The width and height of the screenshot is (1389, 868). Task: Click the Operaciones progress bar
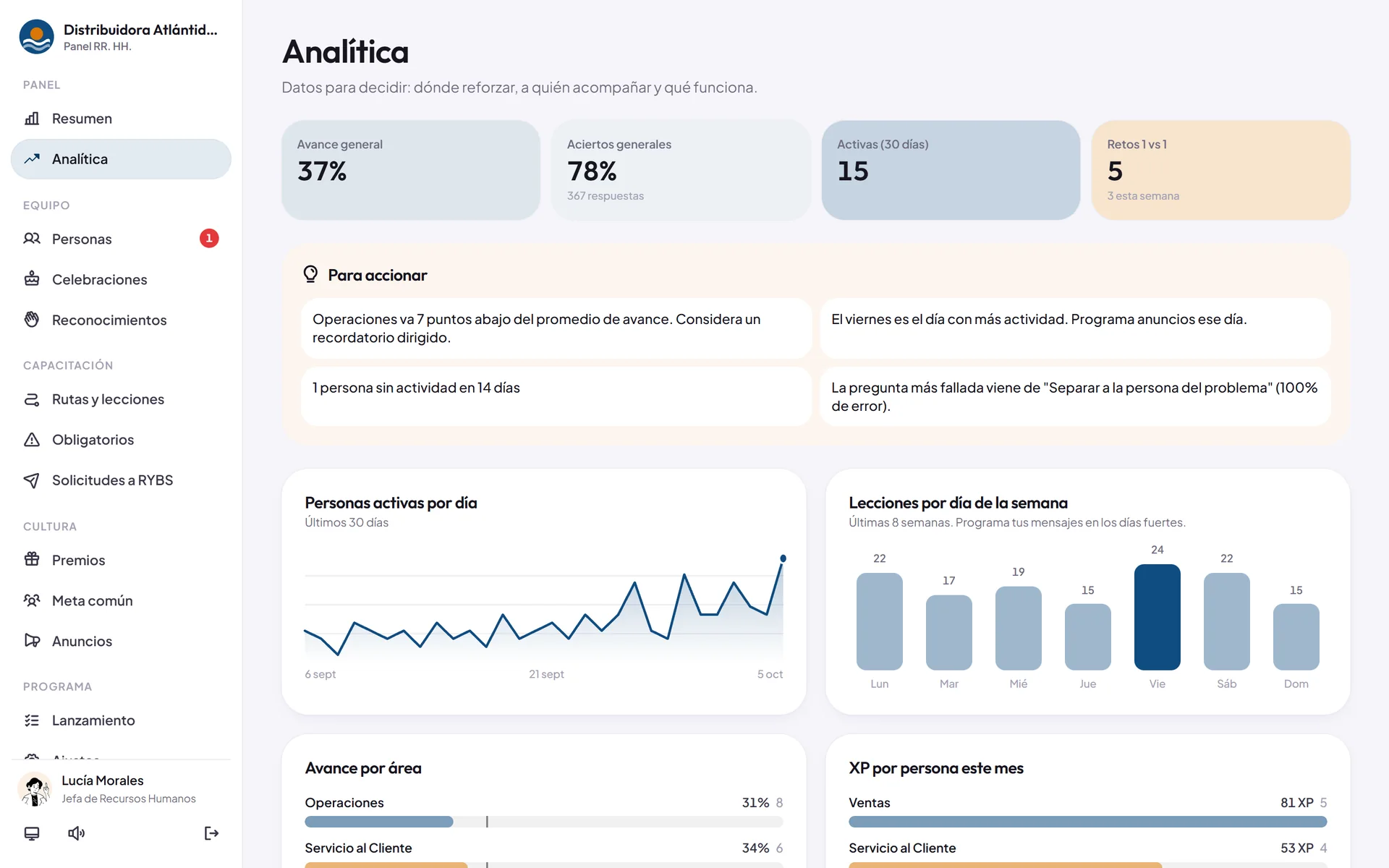544,822
